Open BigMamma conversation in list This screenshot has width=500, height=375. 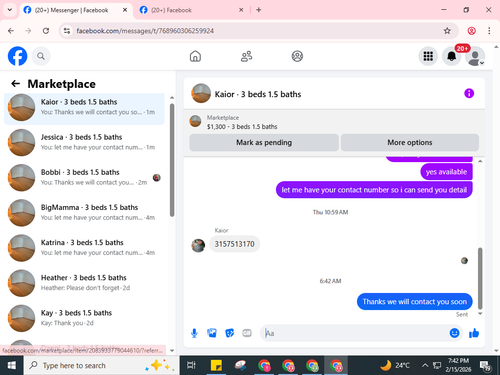click(x=84, y=213)
